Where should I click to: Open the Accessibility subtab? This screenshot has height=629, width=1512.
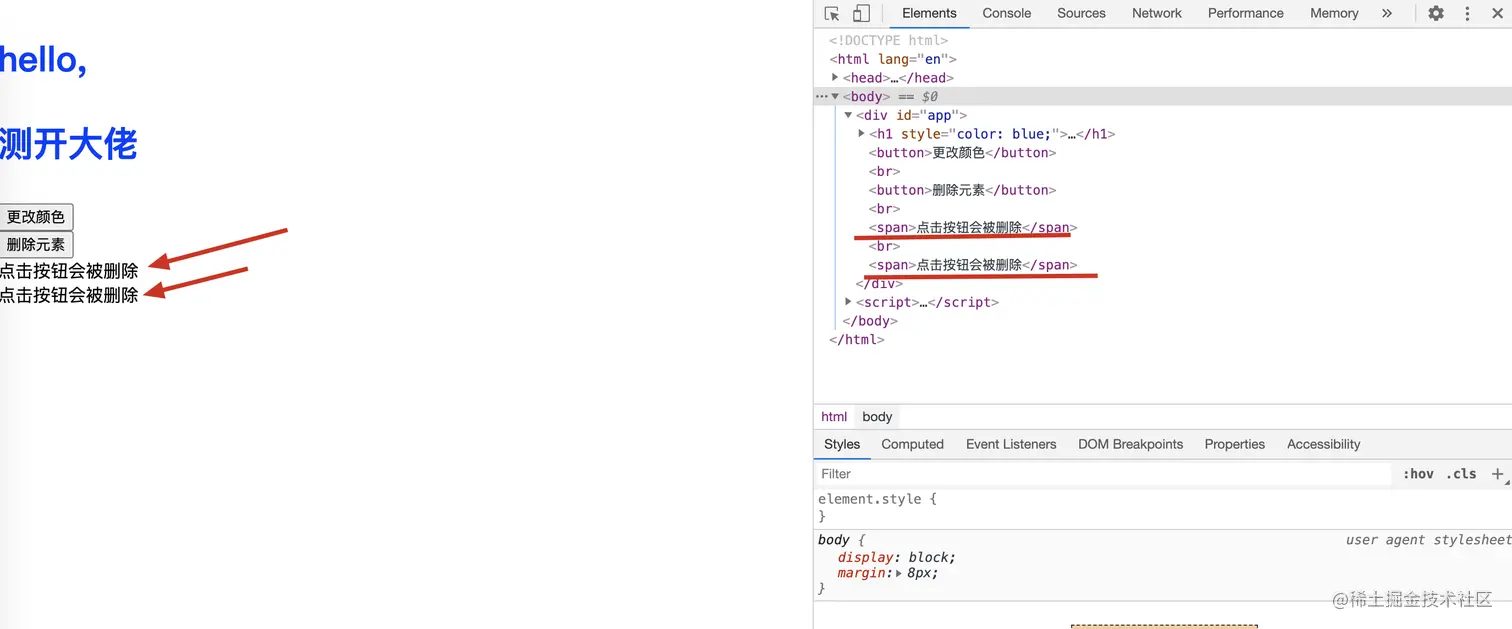click(1323, 445)
